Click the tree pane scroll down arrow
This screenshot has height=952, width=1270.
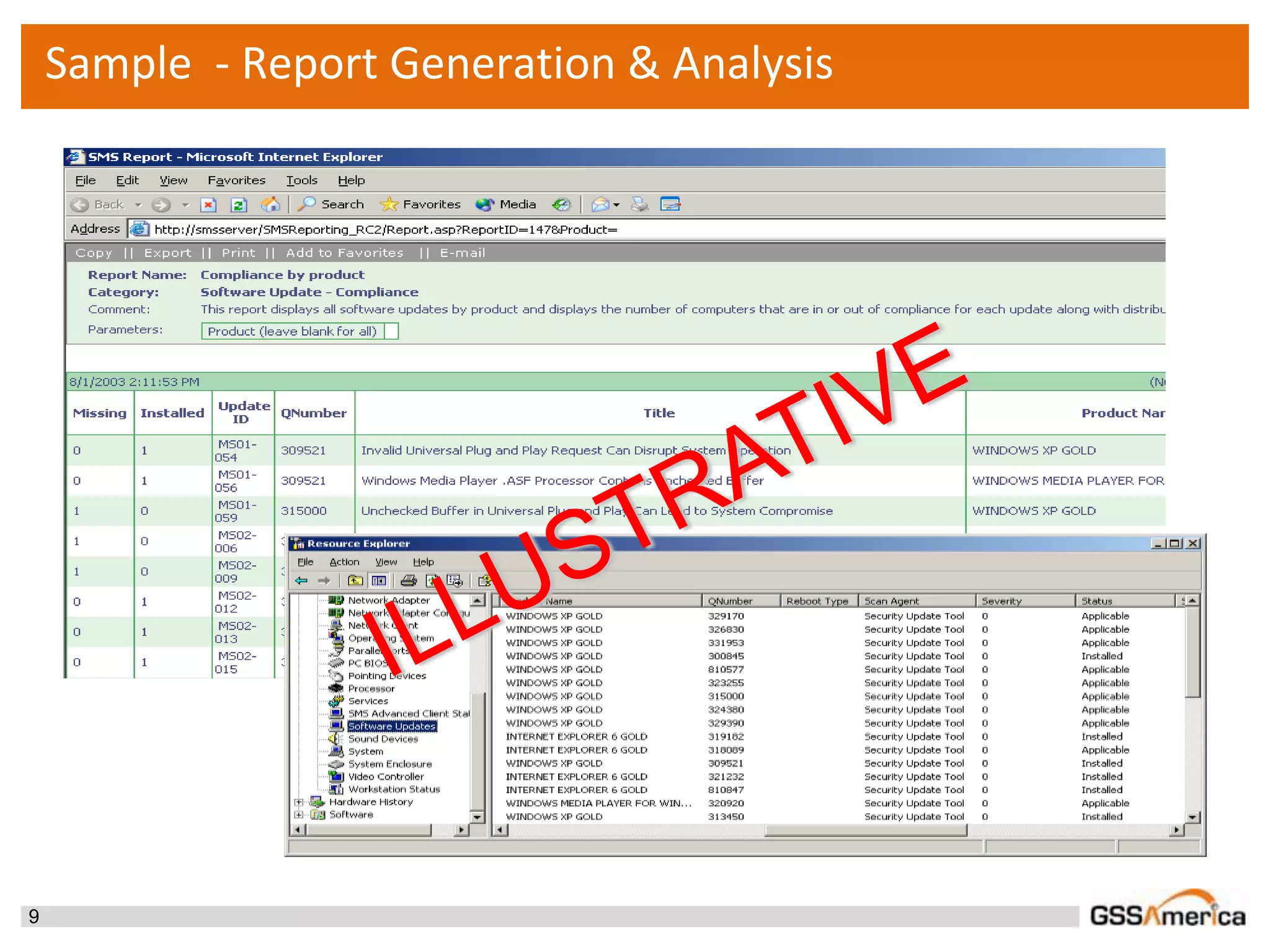(477, 817)
